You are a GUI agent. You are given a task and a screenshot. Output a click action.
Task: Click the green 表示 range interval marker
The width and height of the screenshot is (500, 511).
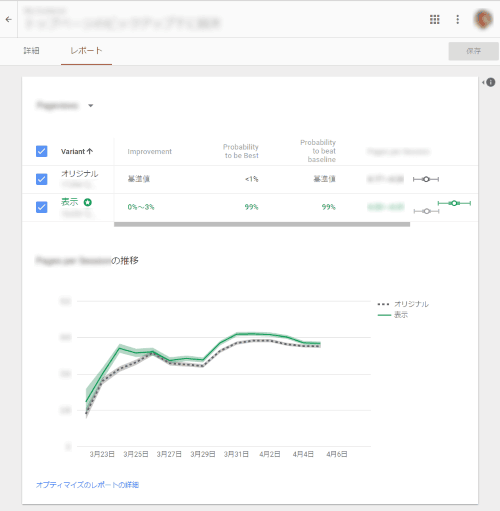[454, 203]
